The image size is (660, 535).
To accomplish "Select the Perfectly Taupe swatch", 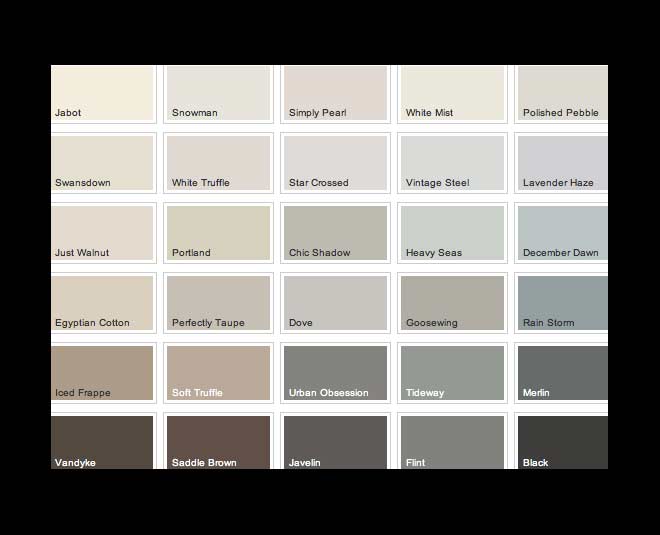I will [x=218, y=303].
